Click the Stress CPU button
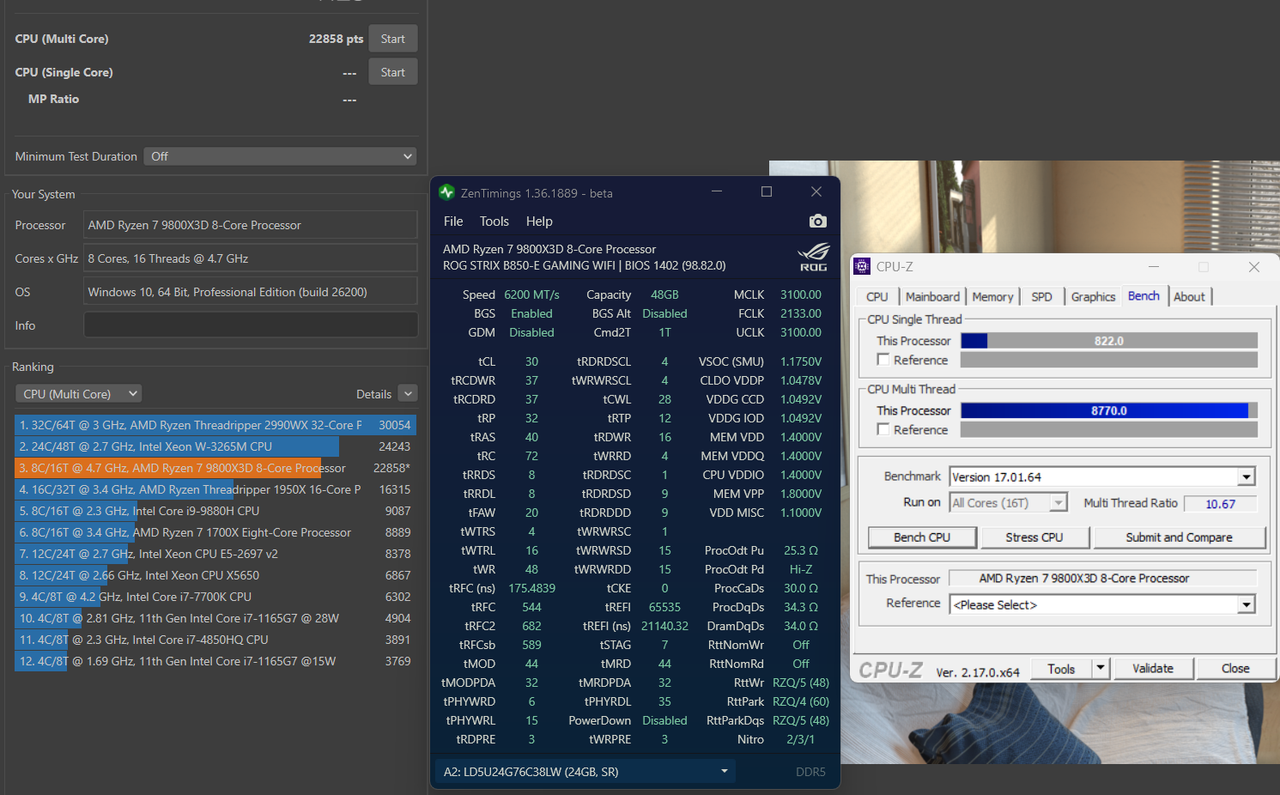This screenshot has height=795, width=1280. tap(1034, 537)
